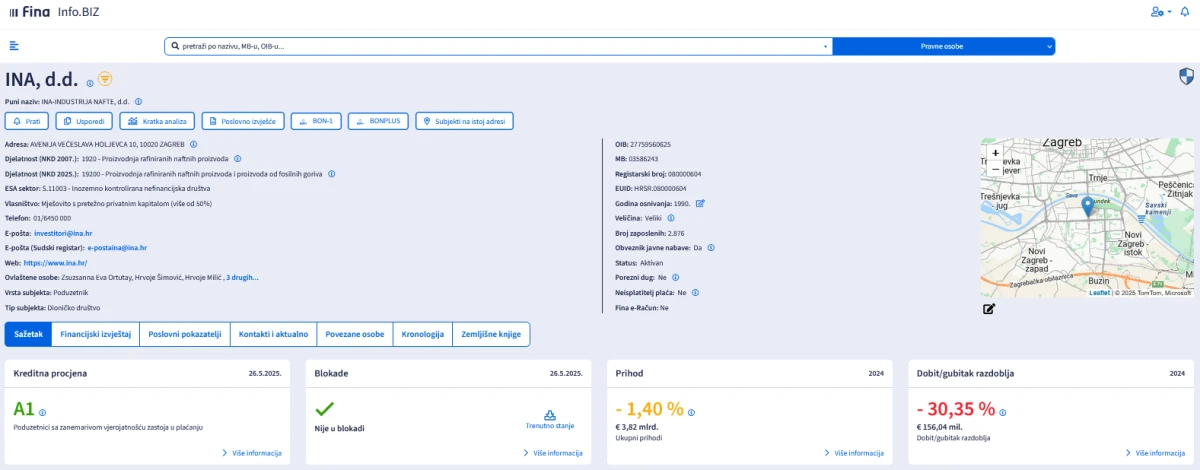Click the Prati button
The width and height of the screenshot is (1200, 470).
[x=27, y=121]
